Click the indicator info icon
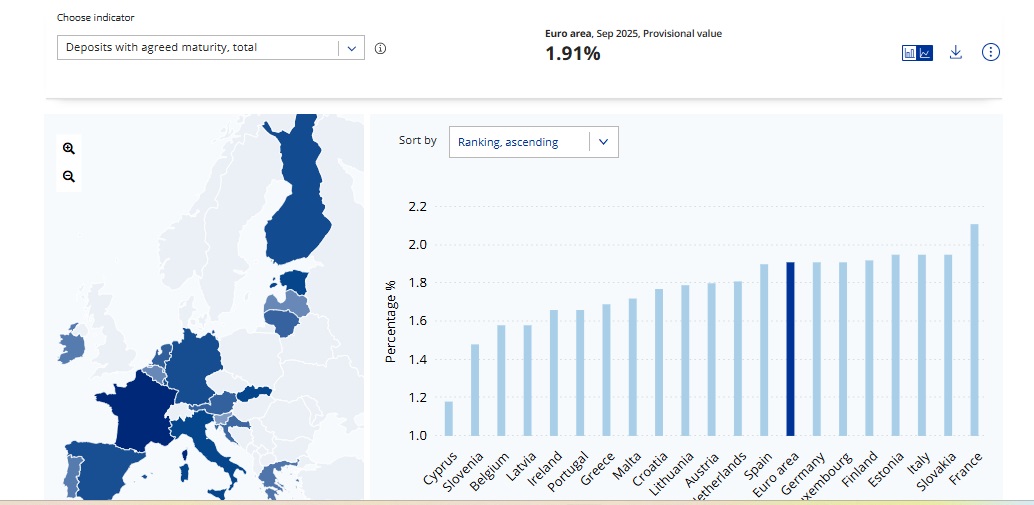Image resolution: width=1034 pixels, height=505 pixels. (380, 48)
